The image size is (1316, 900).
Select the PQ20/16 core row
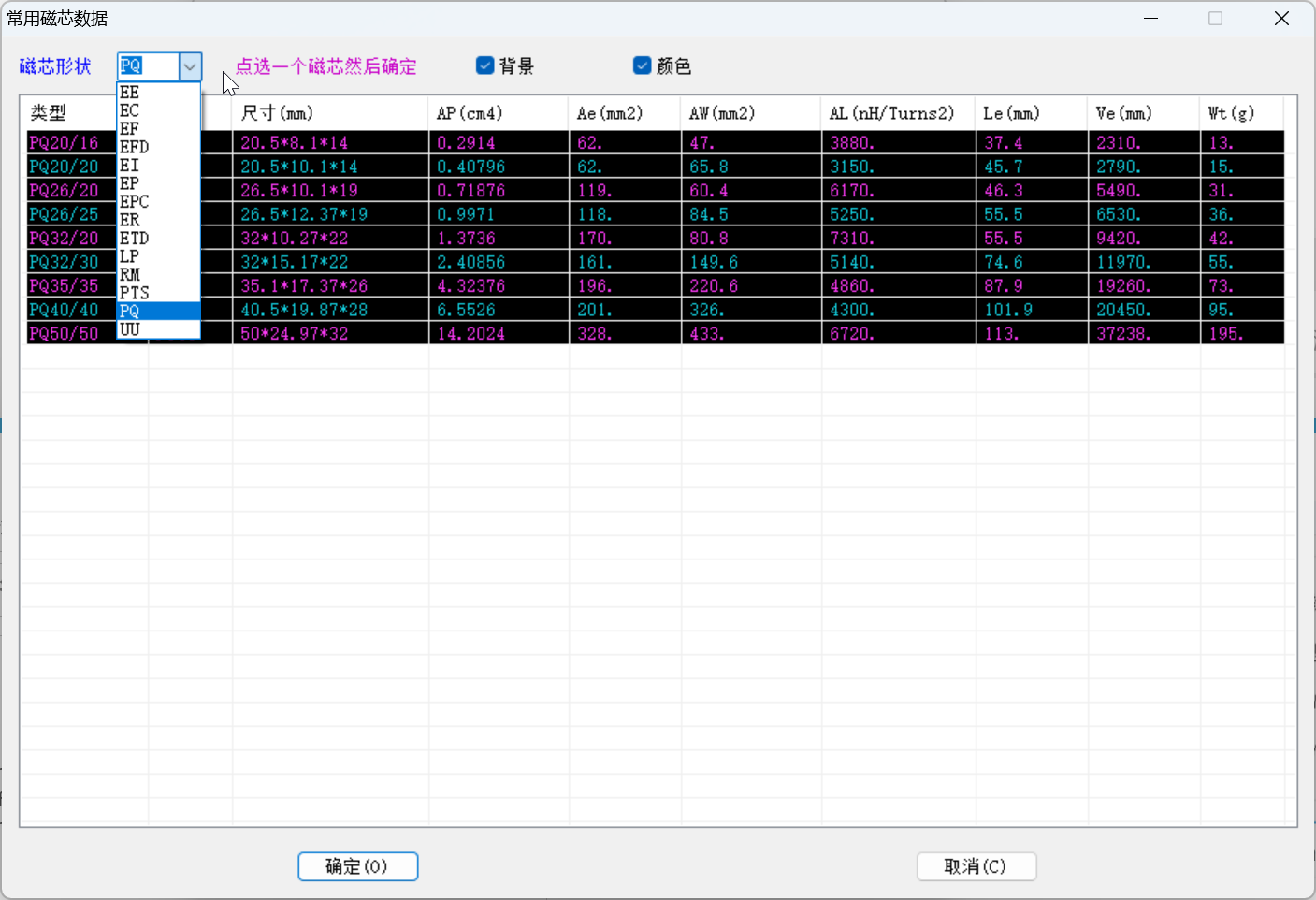pos(64,143)
